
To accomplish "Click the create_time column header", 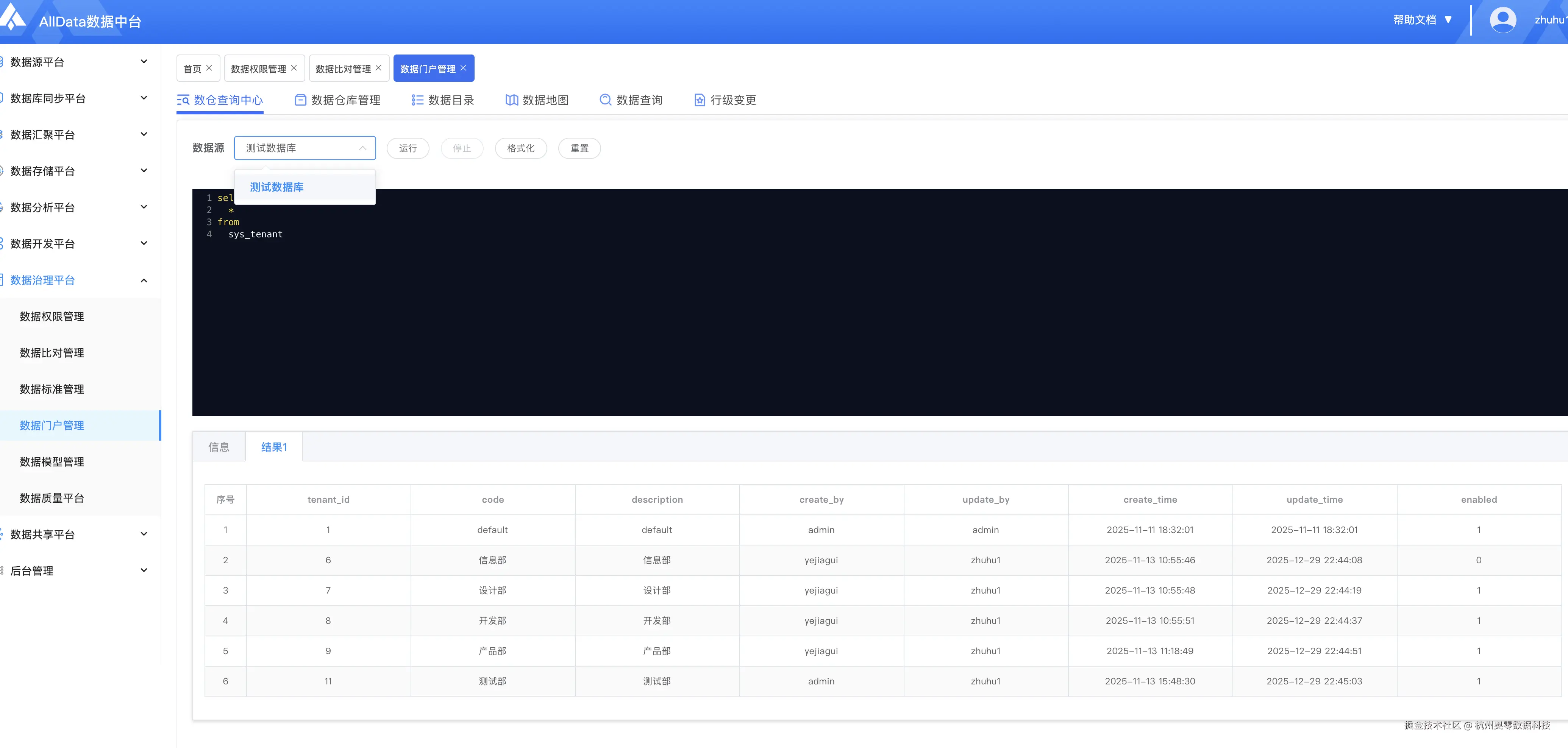I will point(1151,499).
